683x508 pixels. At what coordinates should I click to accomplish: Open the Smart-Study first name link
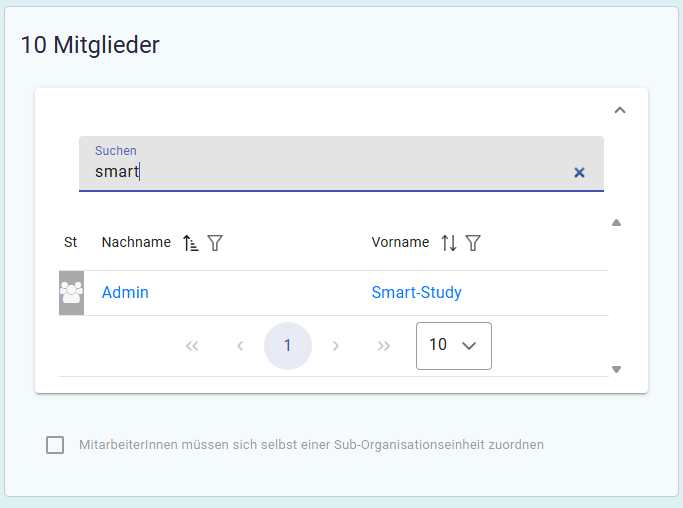416,293
